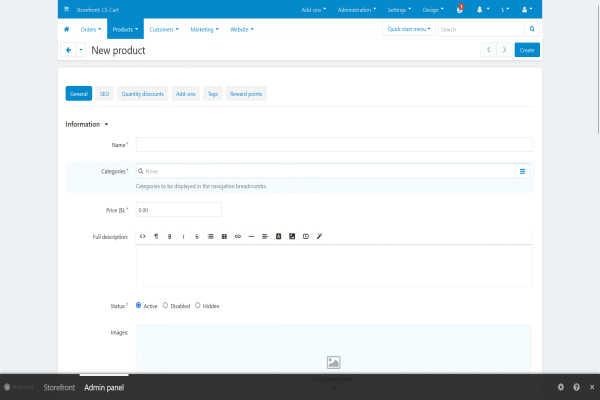Image resolution: width=600 pixels, height=400 pixels.
Task: Switch to the Tags tab
Action: (x=213, y=94)
